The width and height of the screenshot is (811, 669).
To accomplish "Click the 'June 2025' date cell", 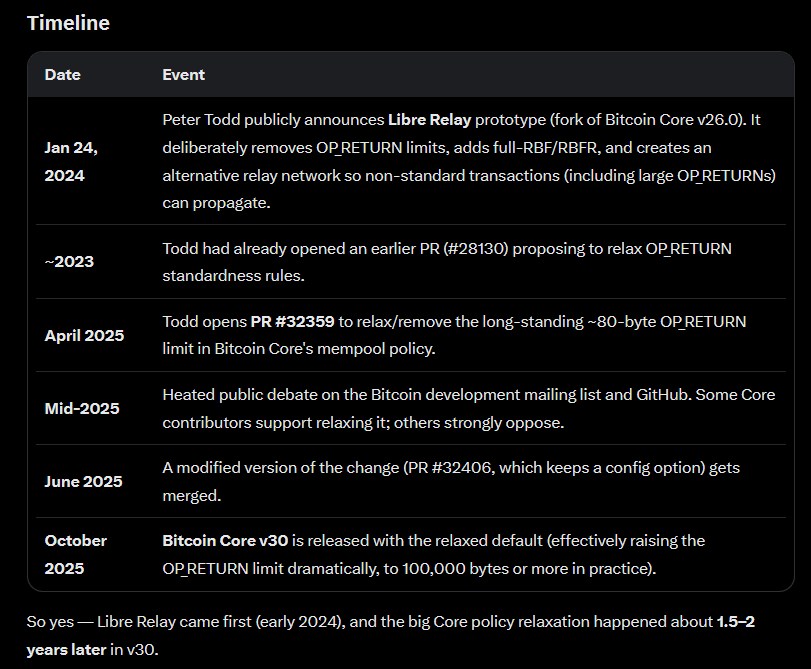I will (x=83, y=481).
